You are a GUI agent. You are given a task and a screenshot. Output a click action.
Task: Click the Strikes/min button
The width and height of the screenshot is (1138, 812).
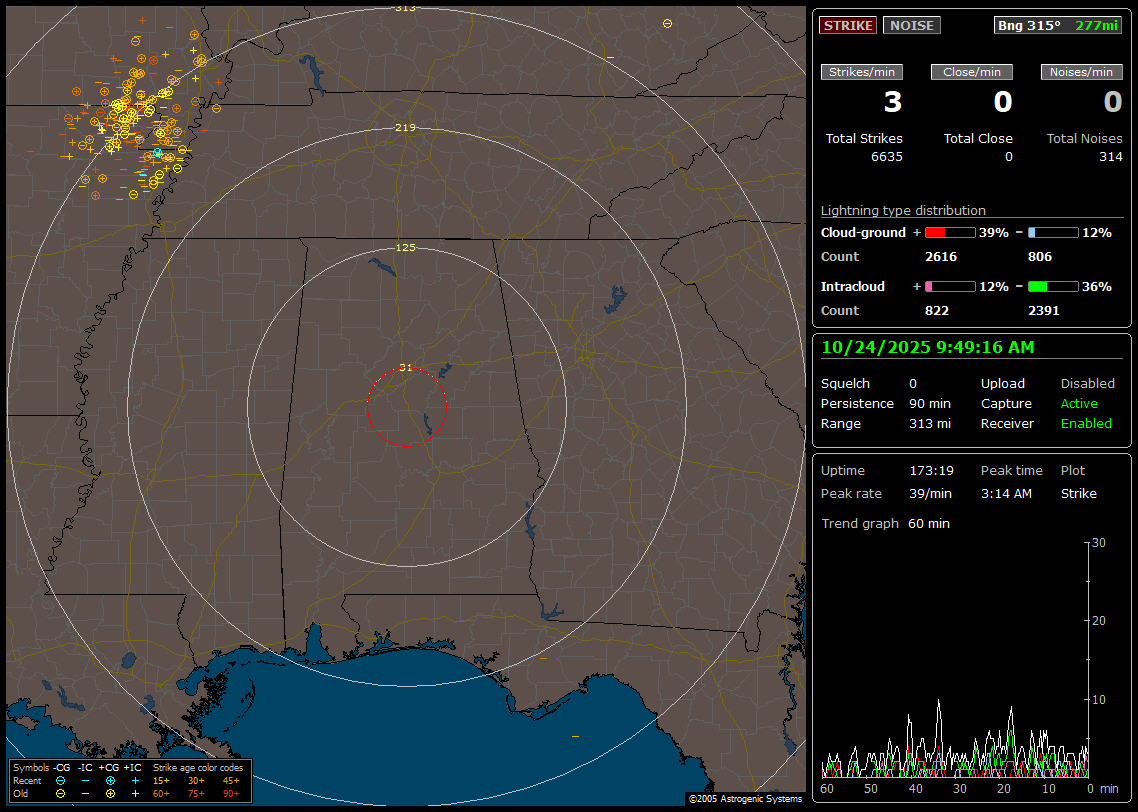pos(862,72)
